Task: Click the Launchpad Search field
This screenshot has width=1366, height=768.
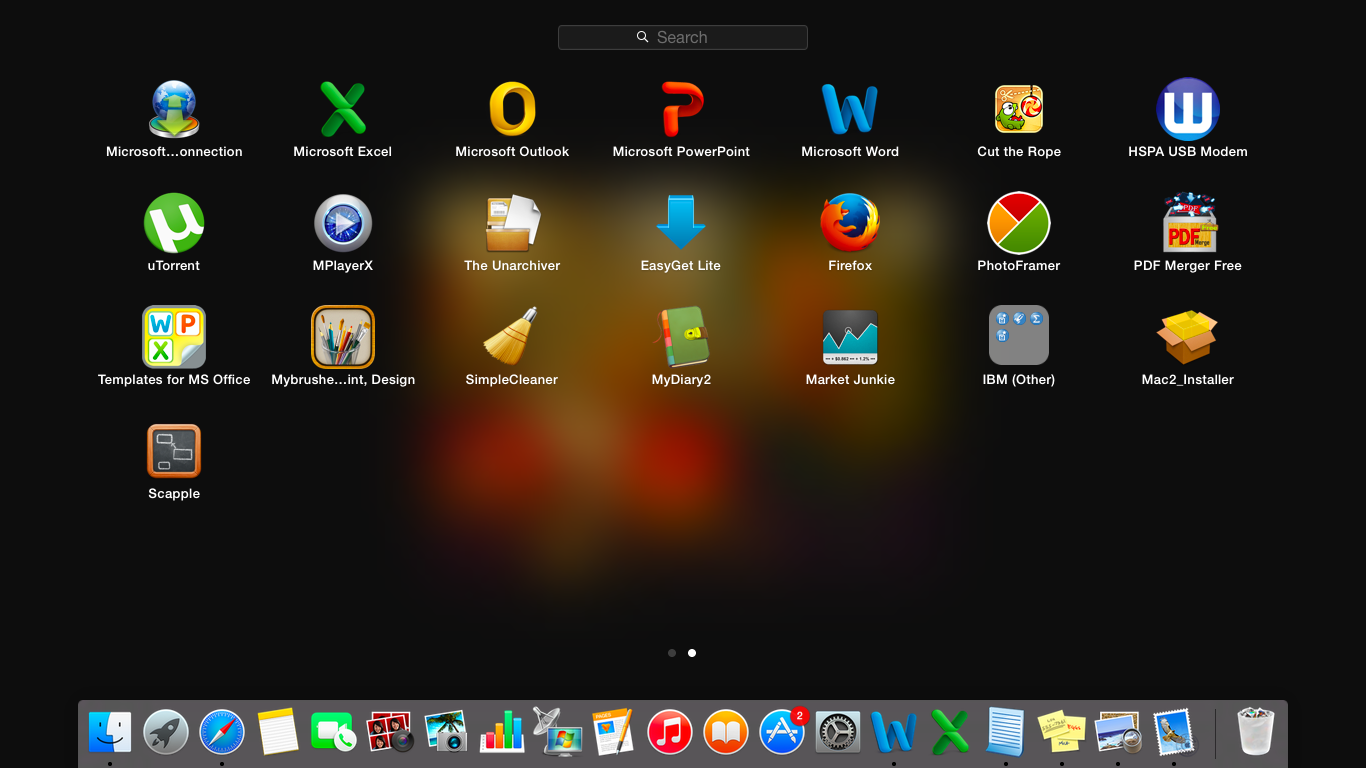Action: point(683,37)
